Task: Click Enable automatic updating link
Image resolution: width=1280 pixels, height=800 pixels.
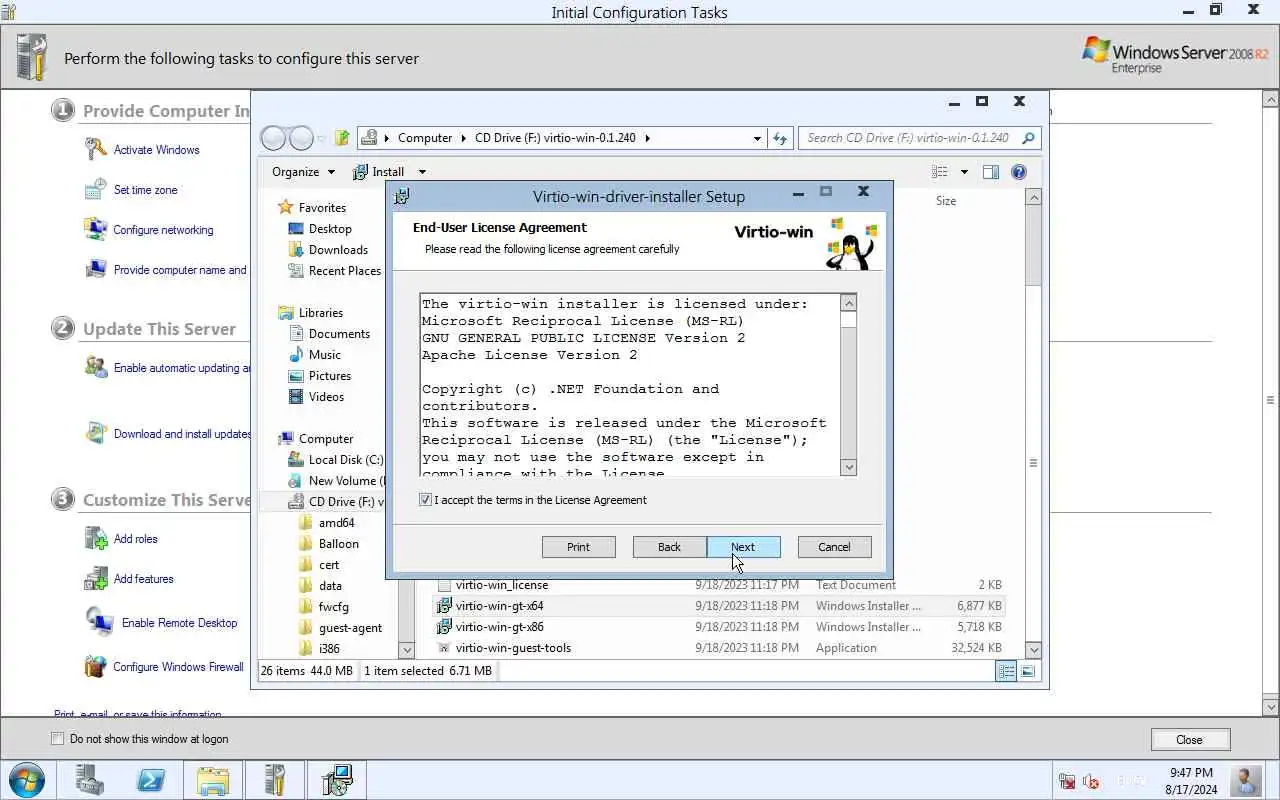Action: [182, 368]
